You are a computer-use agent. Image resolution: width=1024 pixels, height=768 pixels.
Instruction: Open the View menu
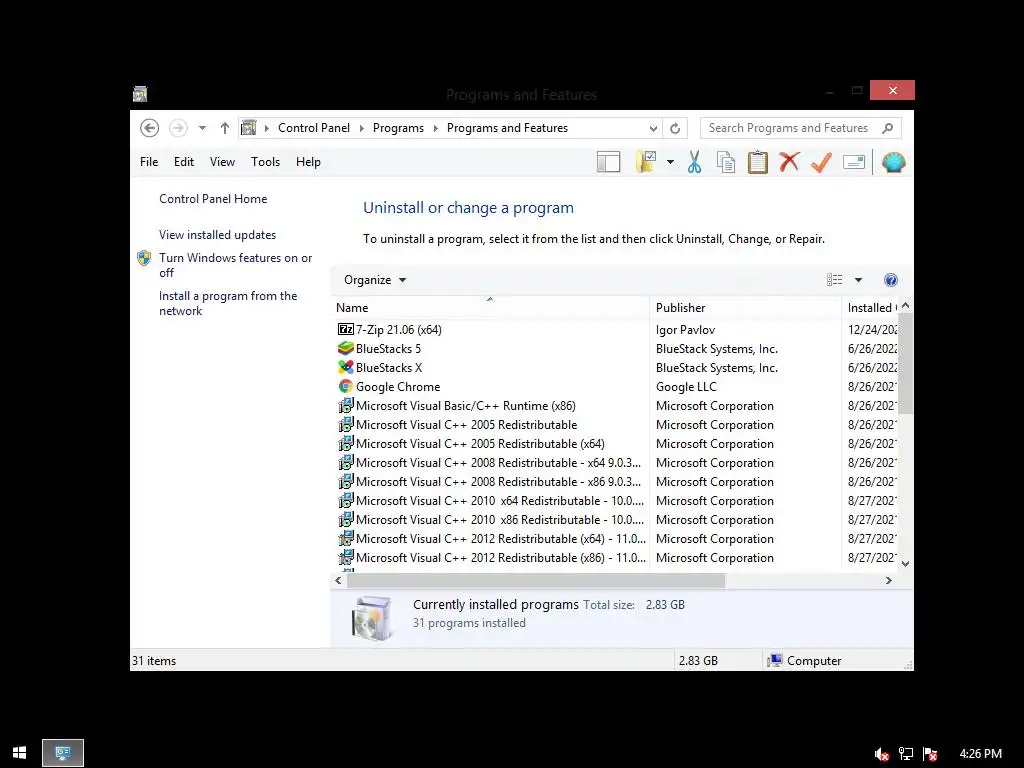222,162
